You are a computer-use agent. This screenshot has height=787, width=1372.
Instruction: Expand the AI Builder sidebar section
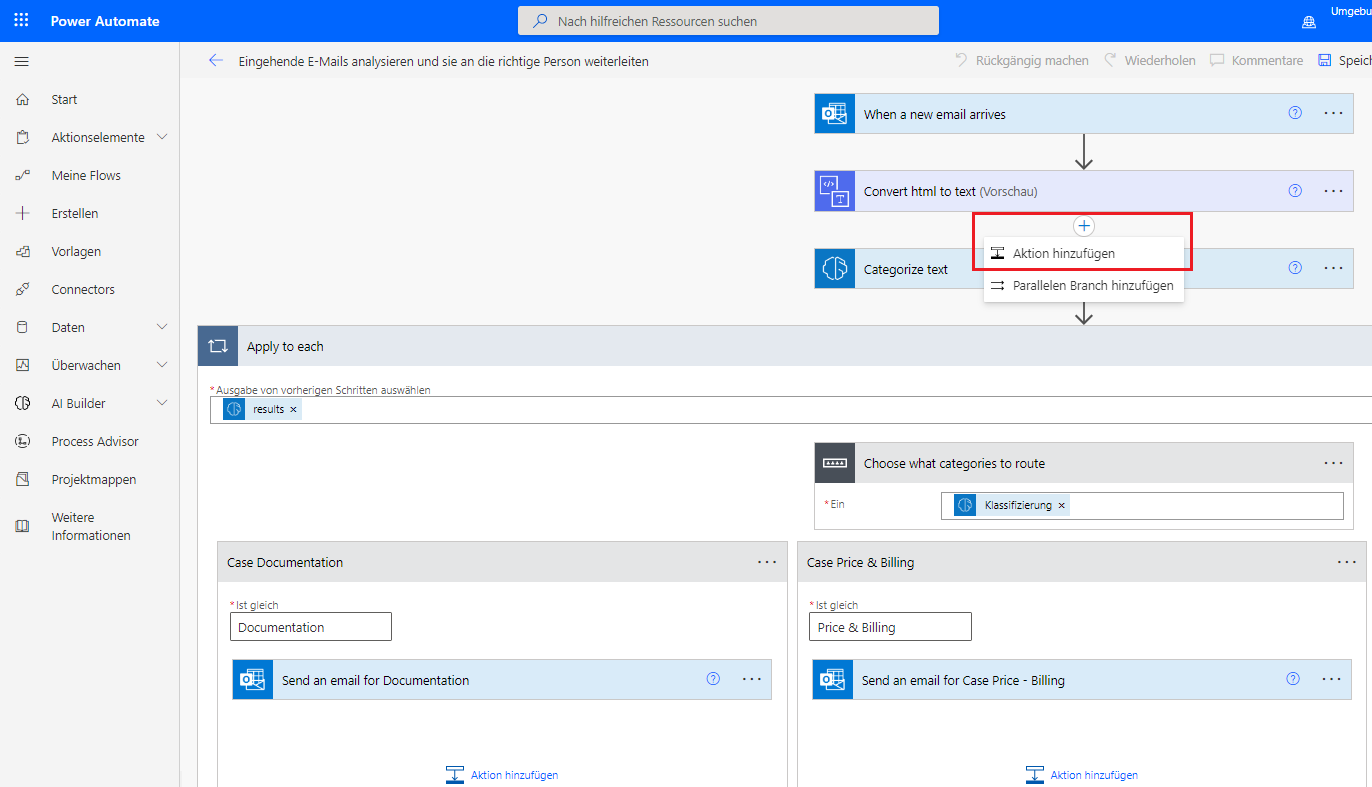click(162, 403)
